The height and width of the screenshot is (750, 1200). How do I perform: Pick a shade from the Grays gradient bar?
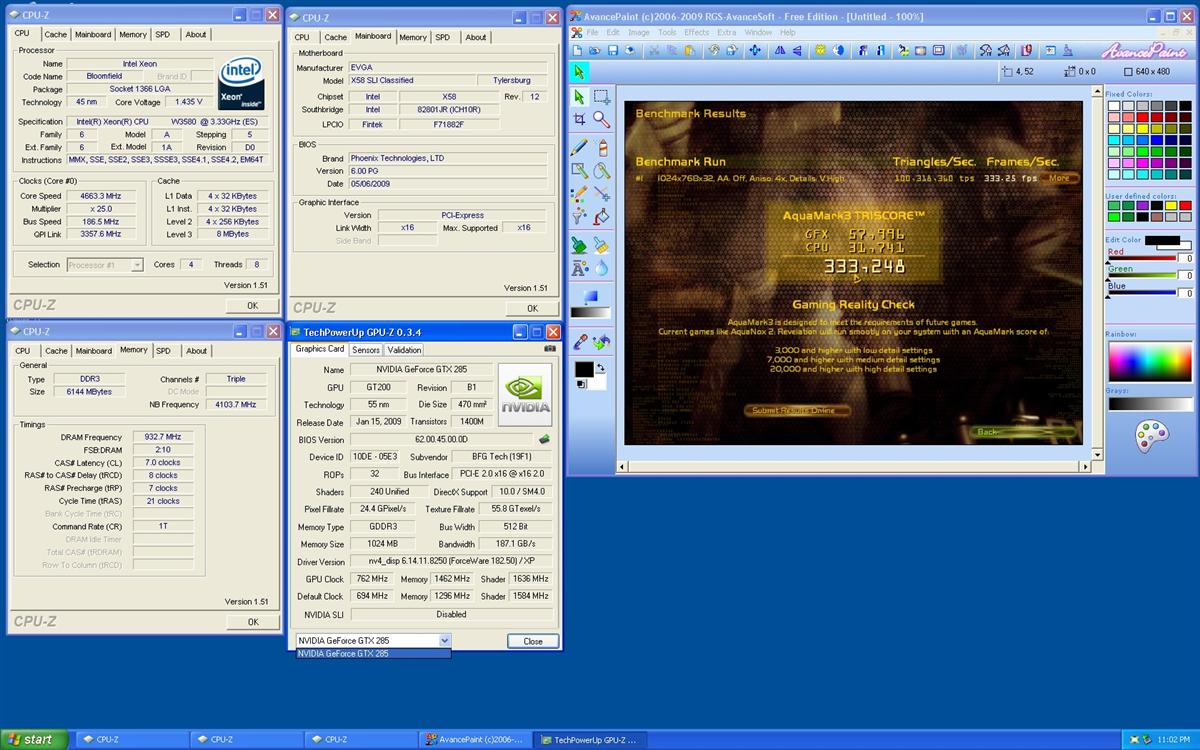point(1149,404)
